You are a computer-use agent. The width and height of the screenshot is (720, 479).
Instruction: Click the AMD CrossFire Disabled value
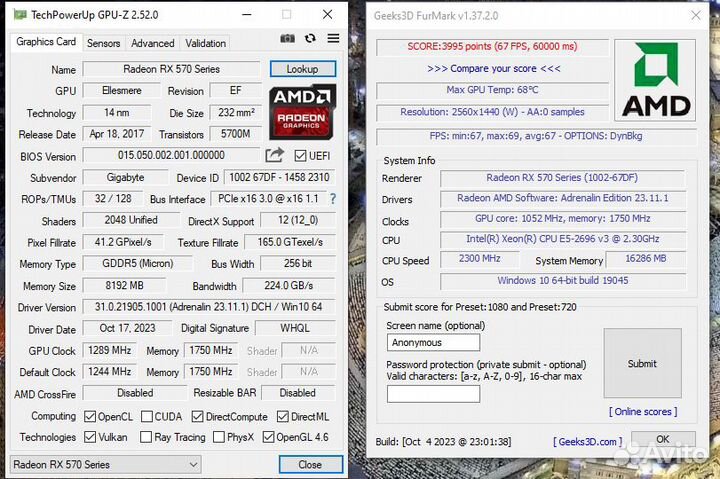tap(135, 393)
